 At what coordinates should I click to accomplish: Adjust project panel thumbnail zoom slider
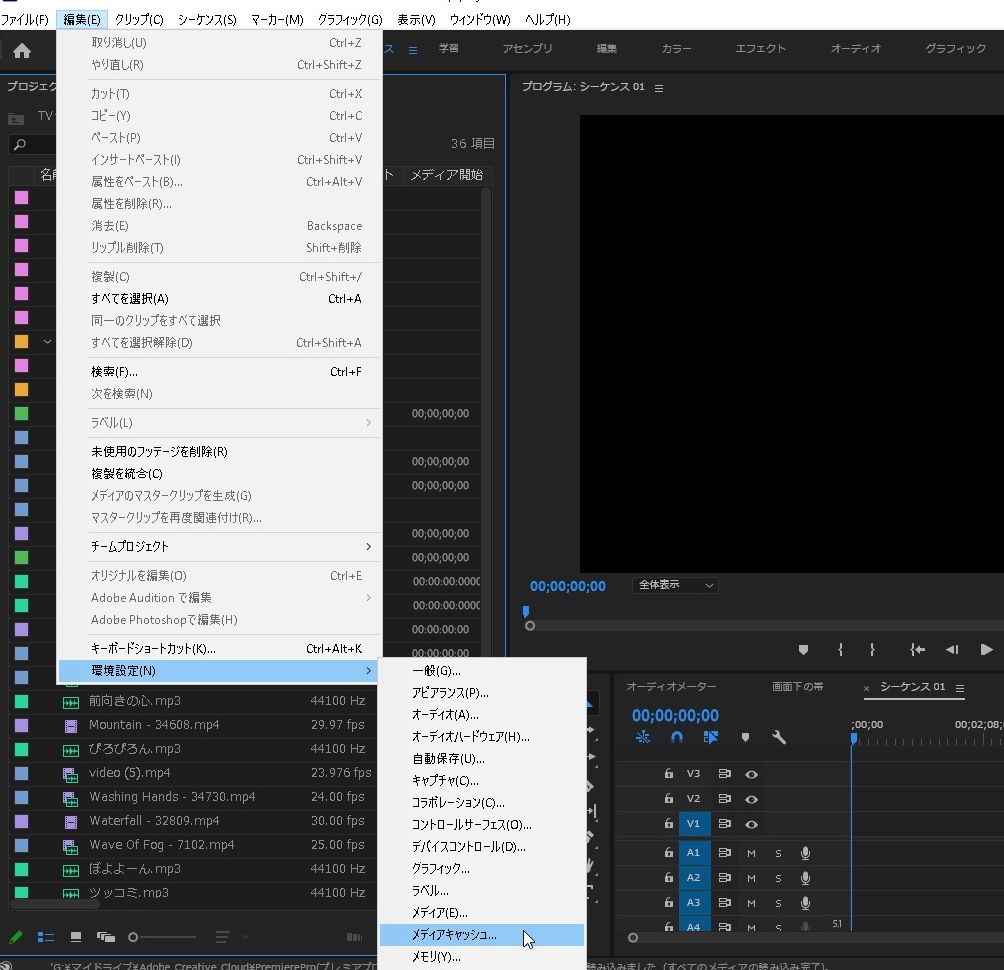[x=134, y=937]
